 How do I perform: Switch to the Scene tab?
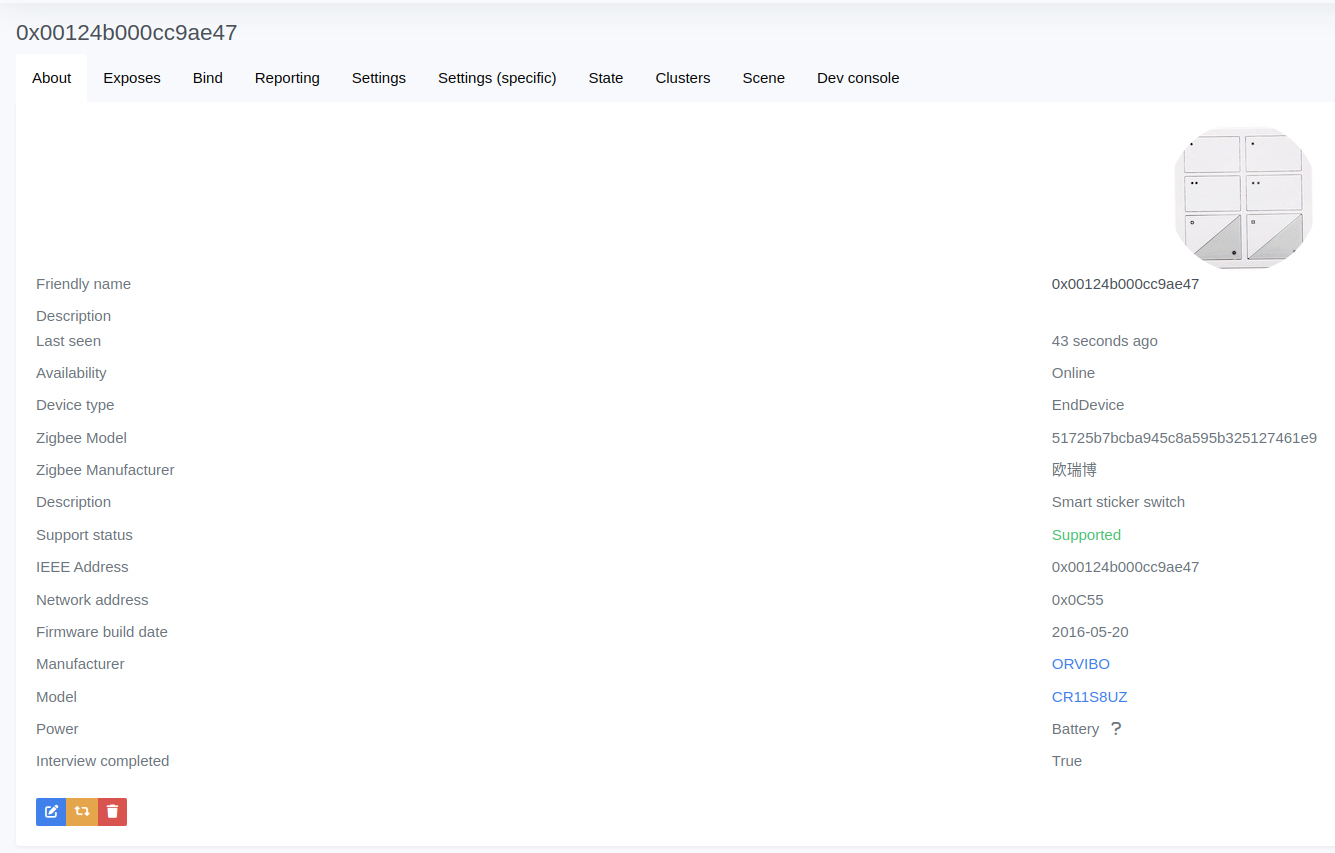tap(763, 77)
